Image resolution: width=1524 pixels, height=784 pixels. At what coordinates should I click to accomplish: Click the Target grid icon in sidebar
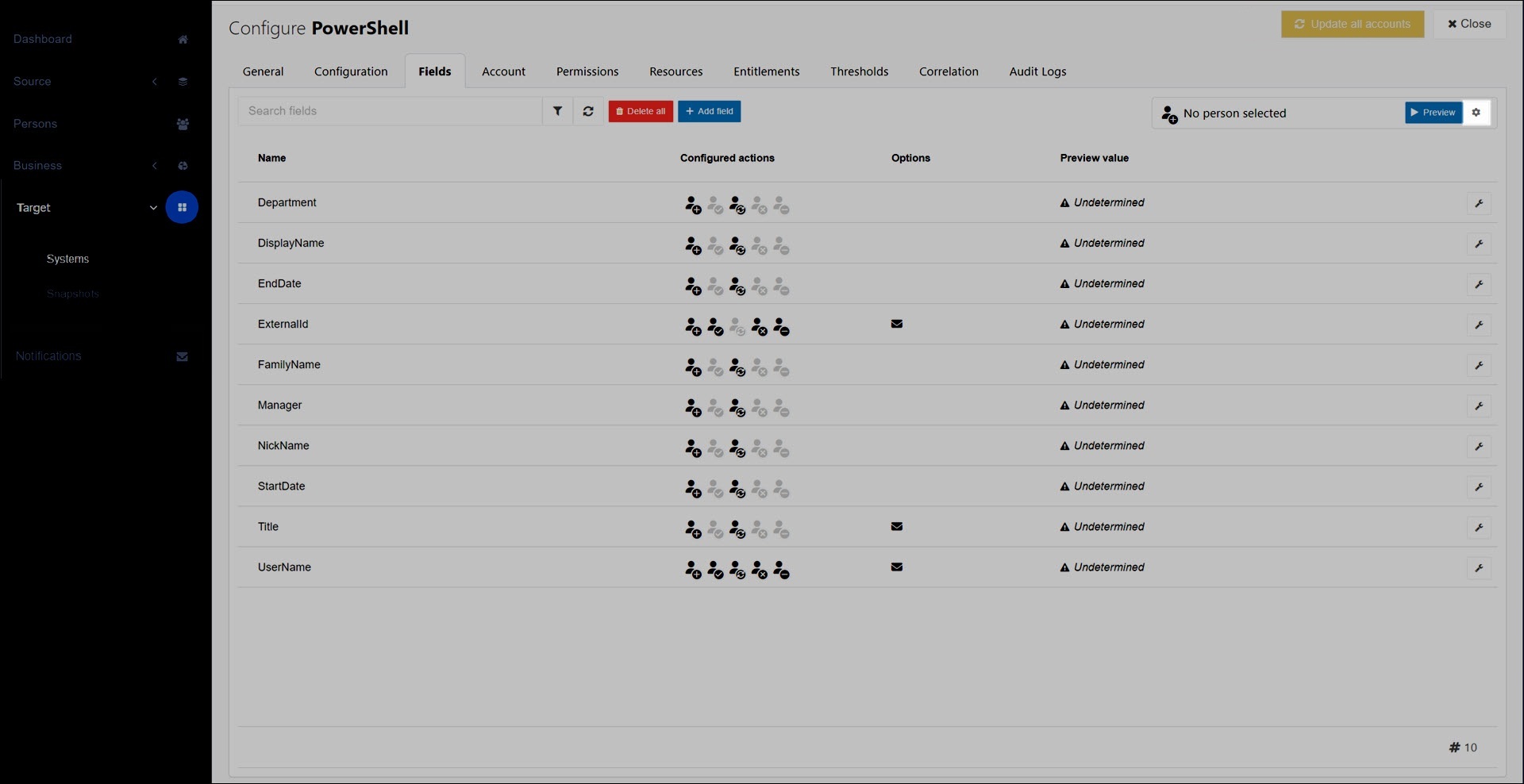(182, 207)
